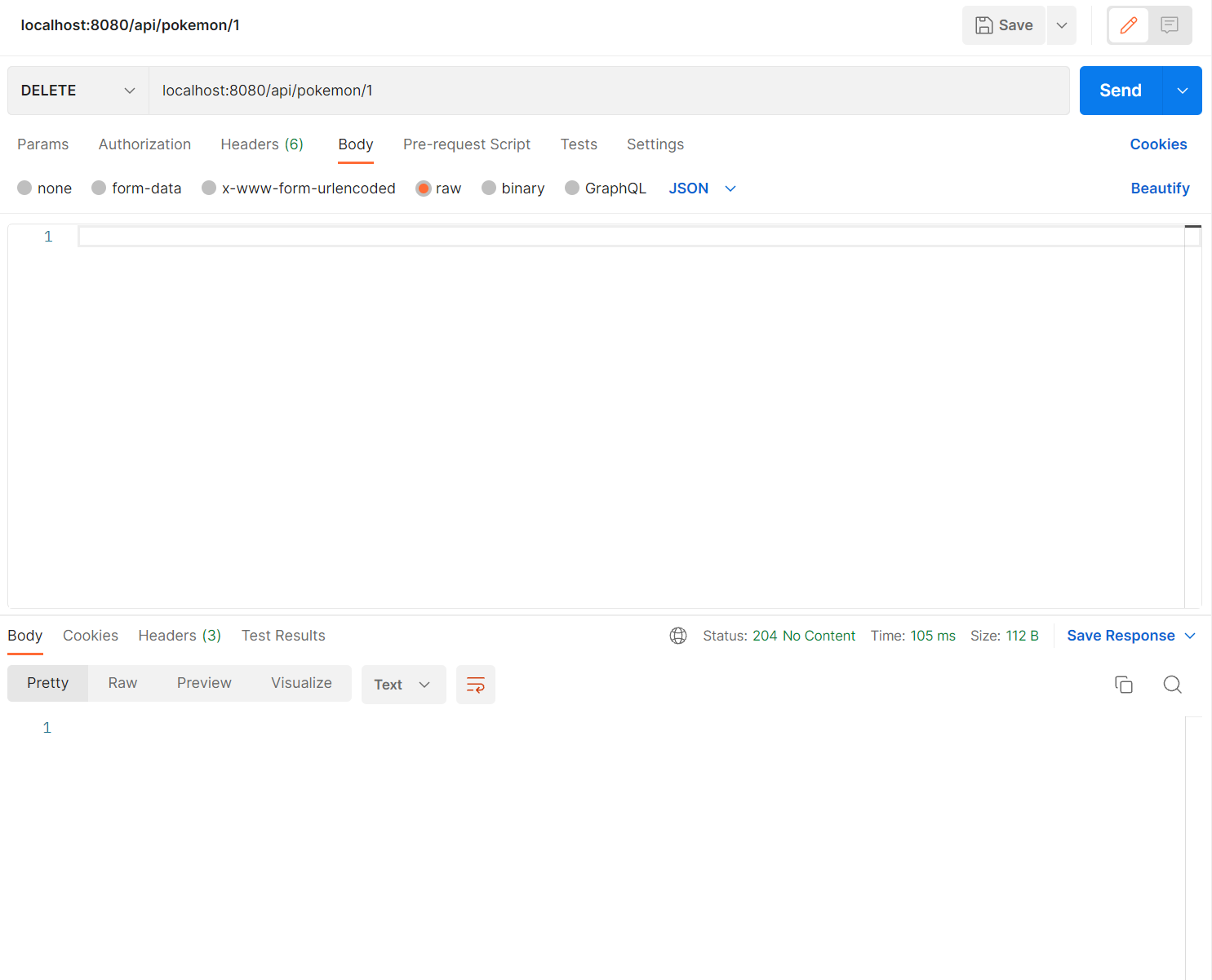
Task: Open the DELETE method dropdown
Action: point(76,90)
